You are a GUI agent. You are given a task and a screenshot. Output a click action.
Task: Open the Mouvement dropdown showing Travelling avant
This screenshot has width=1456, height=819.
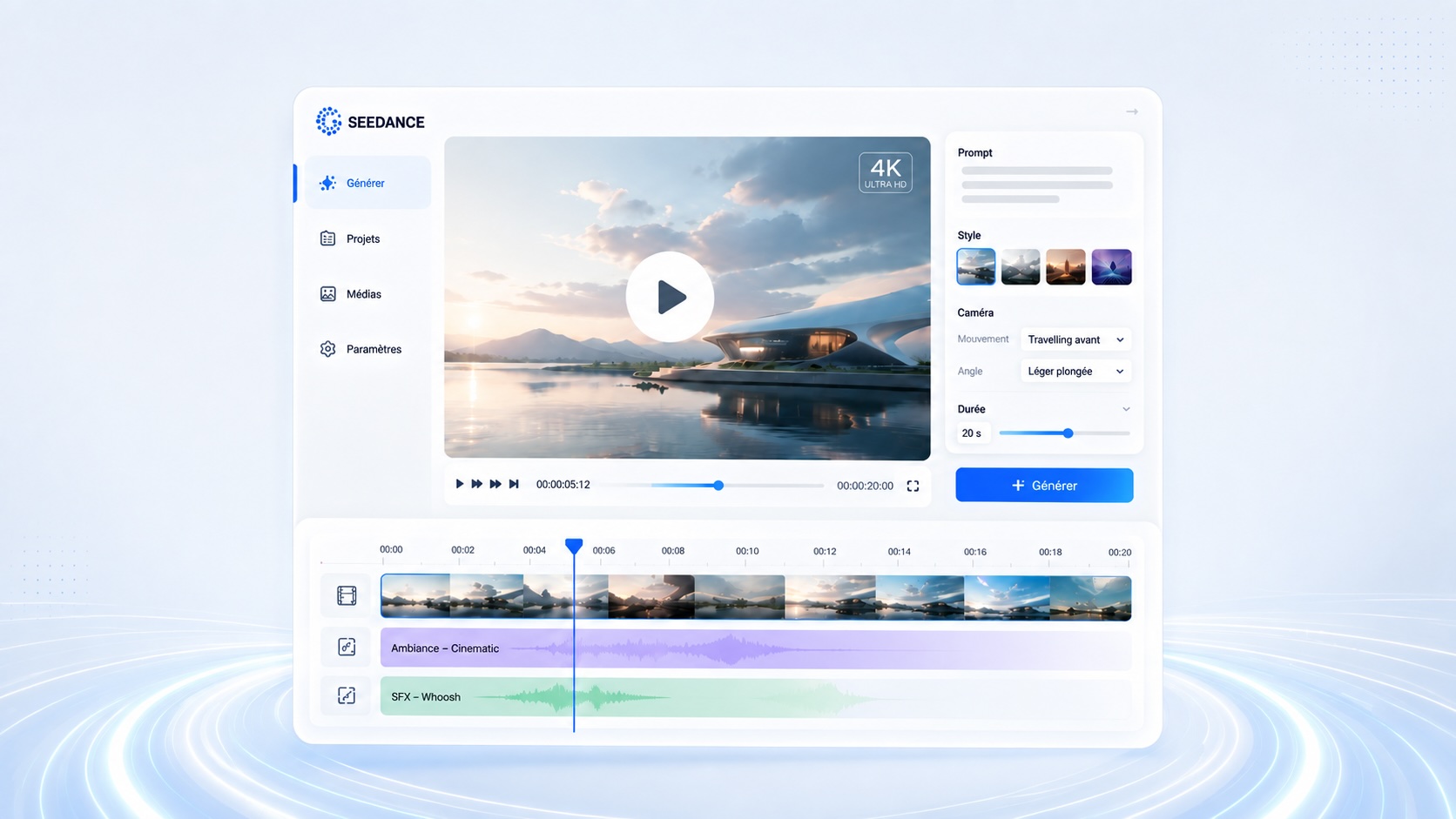(x=1075, y=339)
